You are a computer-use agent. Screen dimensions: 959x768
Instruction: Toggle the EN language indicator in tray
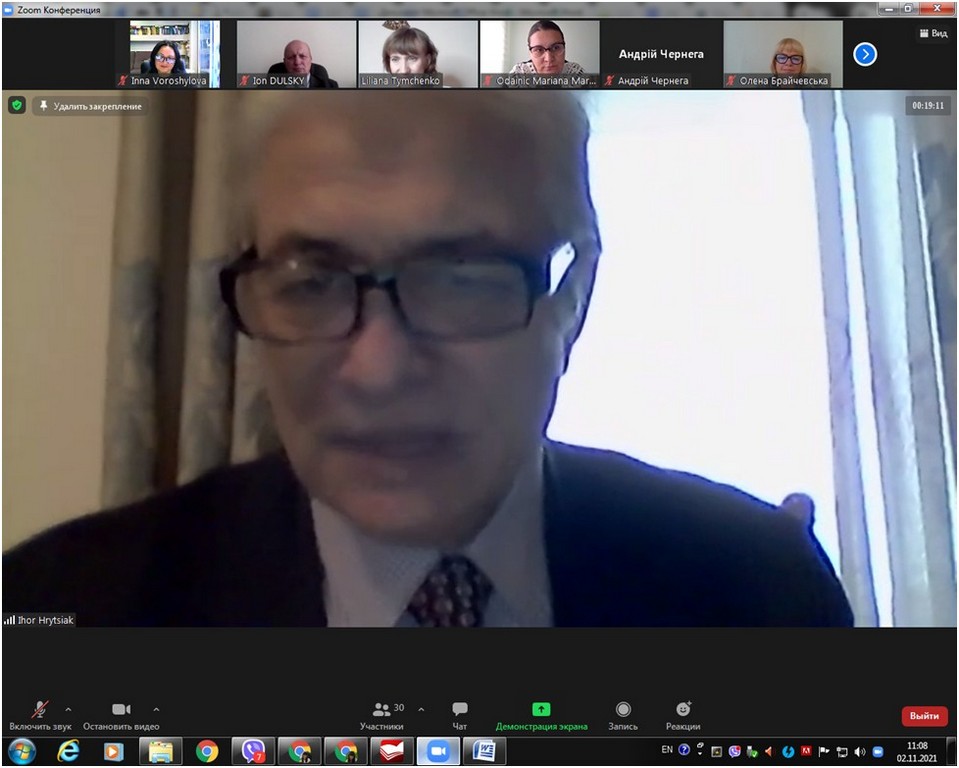coord(667,749)
